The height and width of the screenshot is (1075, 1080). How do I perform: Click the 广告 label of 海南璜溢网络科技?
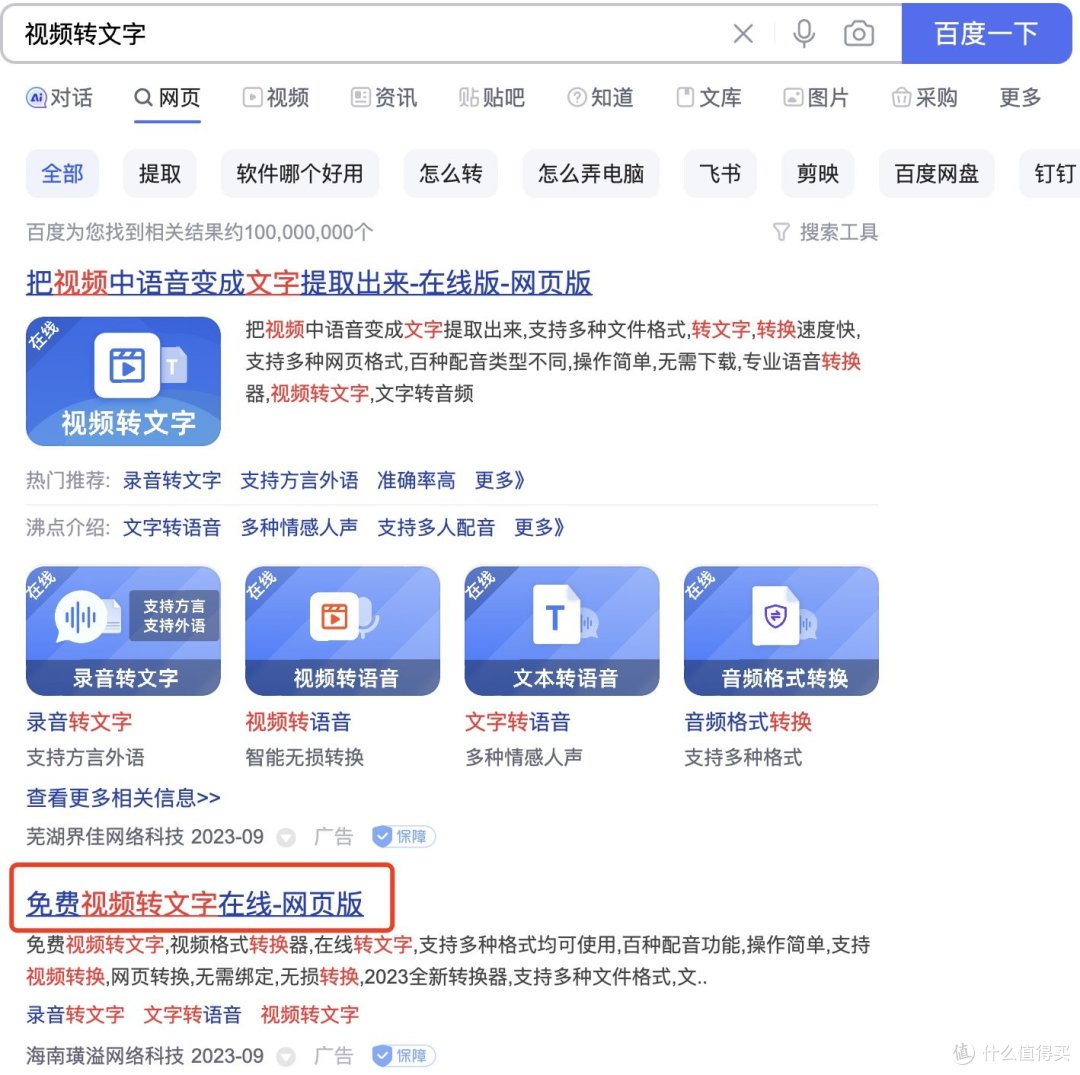pyautogui.click(x=333, y=1056)
